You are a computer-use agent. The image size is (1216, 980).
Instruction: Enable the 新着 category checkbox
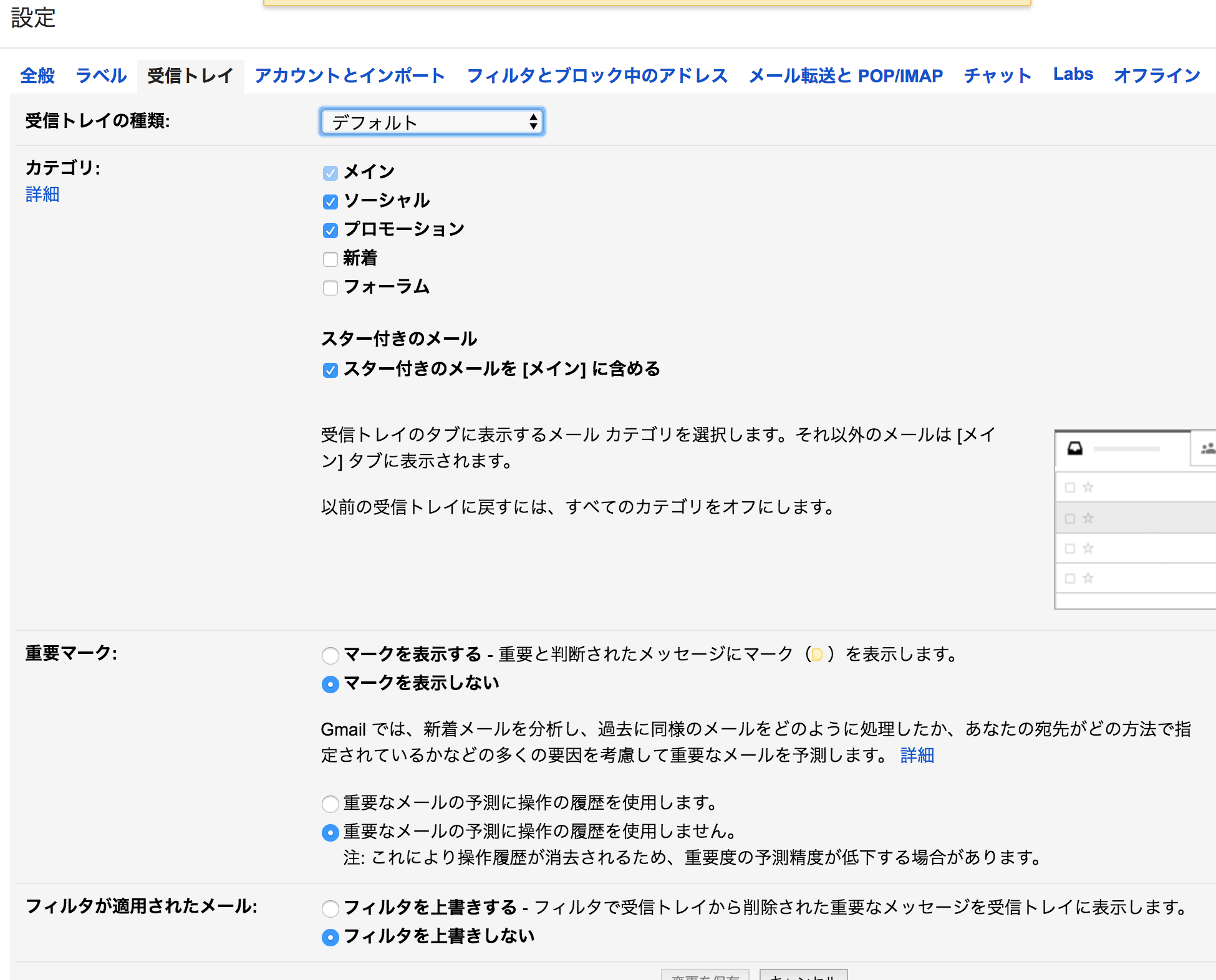coord(331,259)
